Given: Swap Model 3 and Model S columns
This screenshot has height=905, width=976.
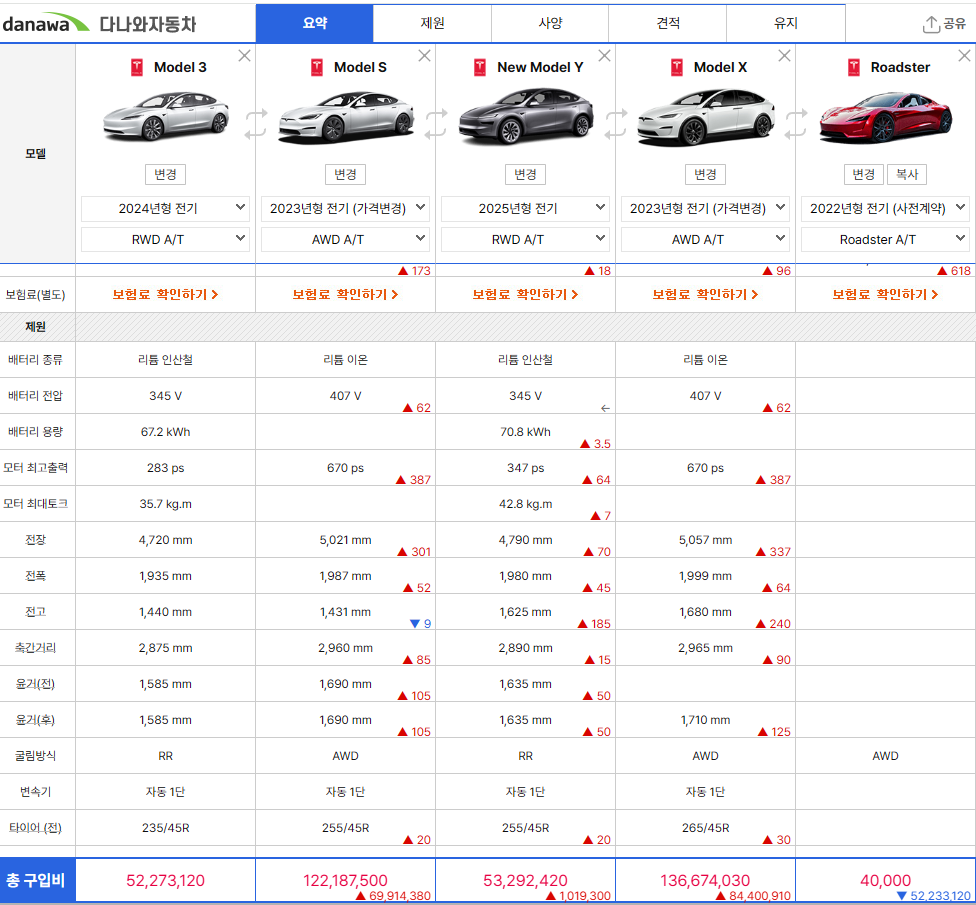Looking at the screenshot, I should point(256,123).
